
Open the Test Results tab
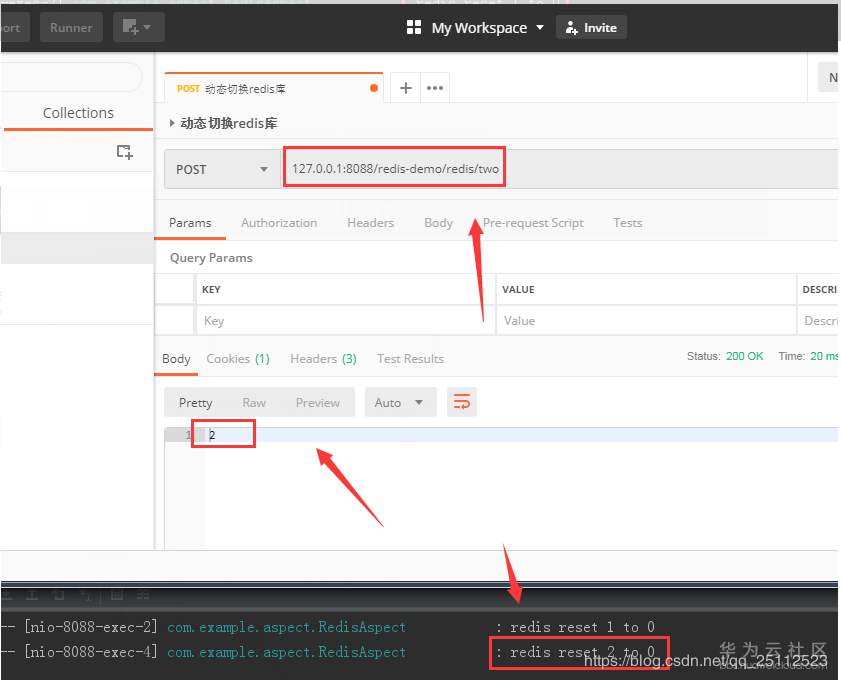(410, 358)
